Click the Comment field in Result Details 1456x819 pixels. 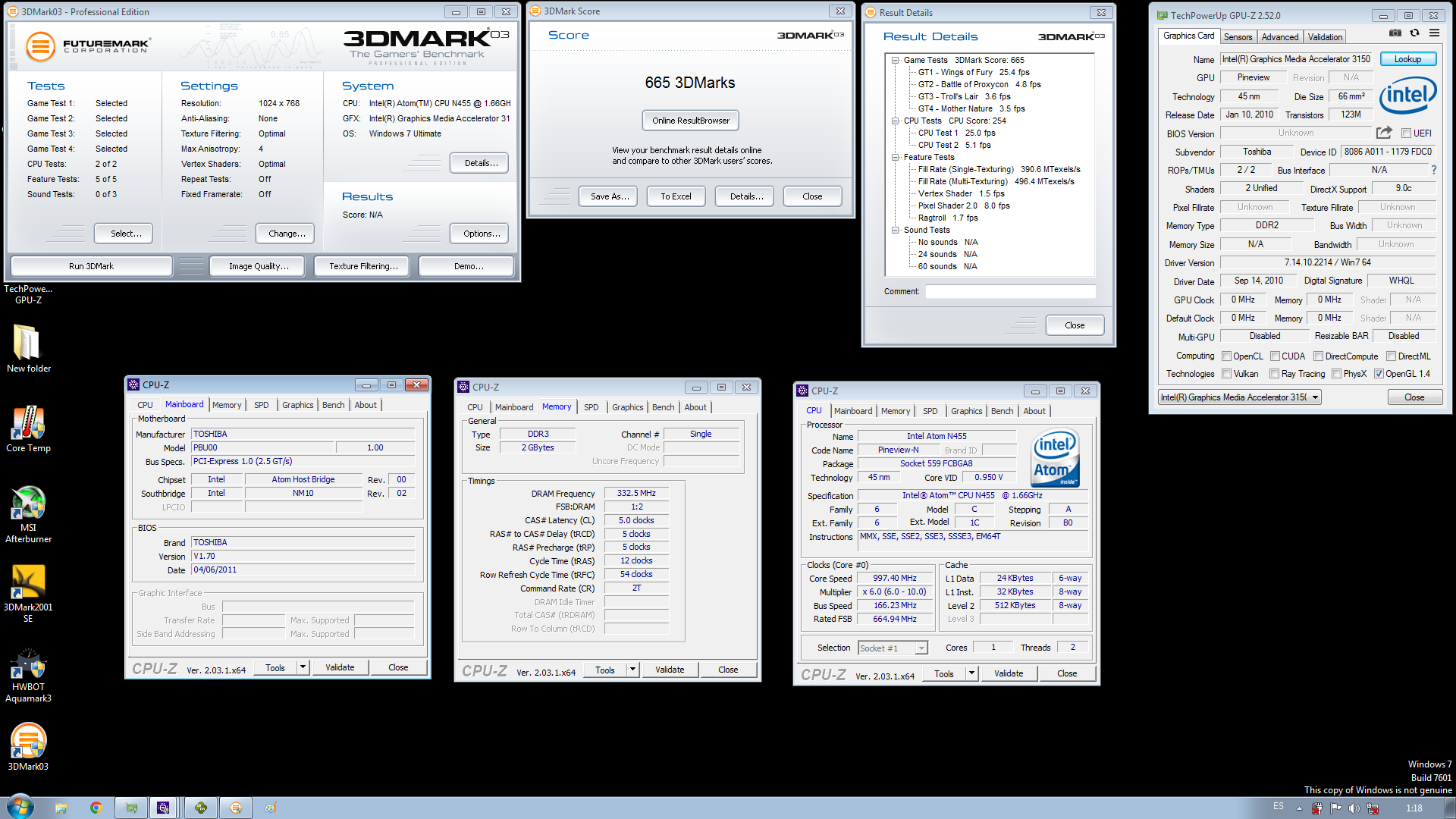pyautogui.click(x=1010, y=291)
